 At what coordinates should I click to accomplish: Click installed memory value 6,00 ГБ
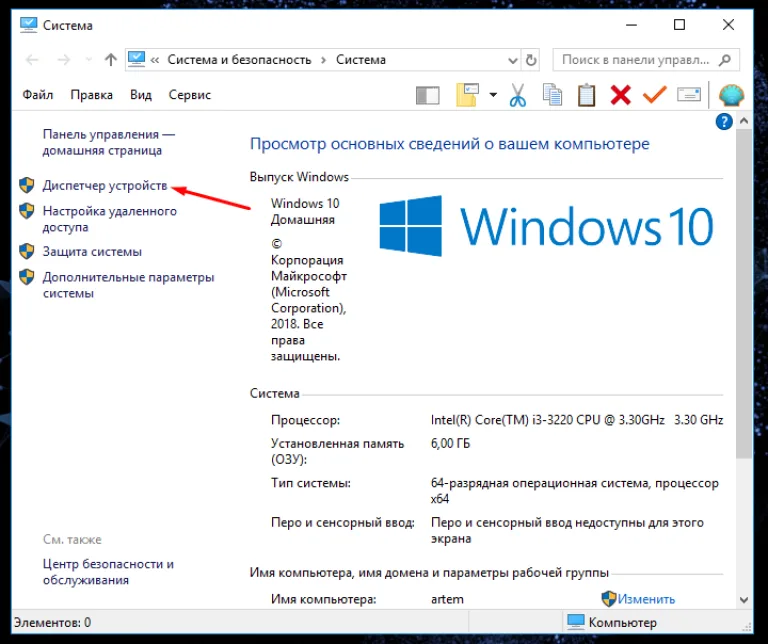click(x=450, y=443)
